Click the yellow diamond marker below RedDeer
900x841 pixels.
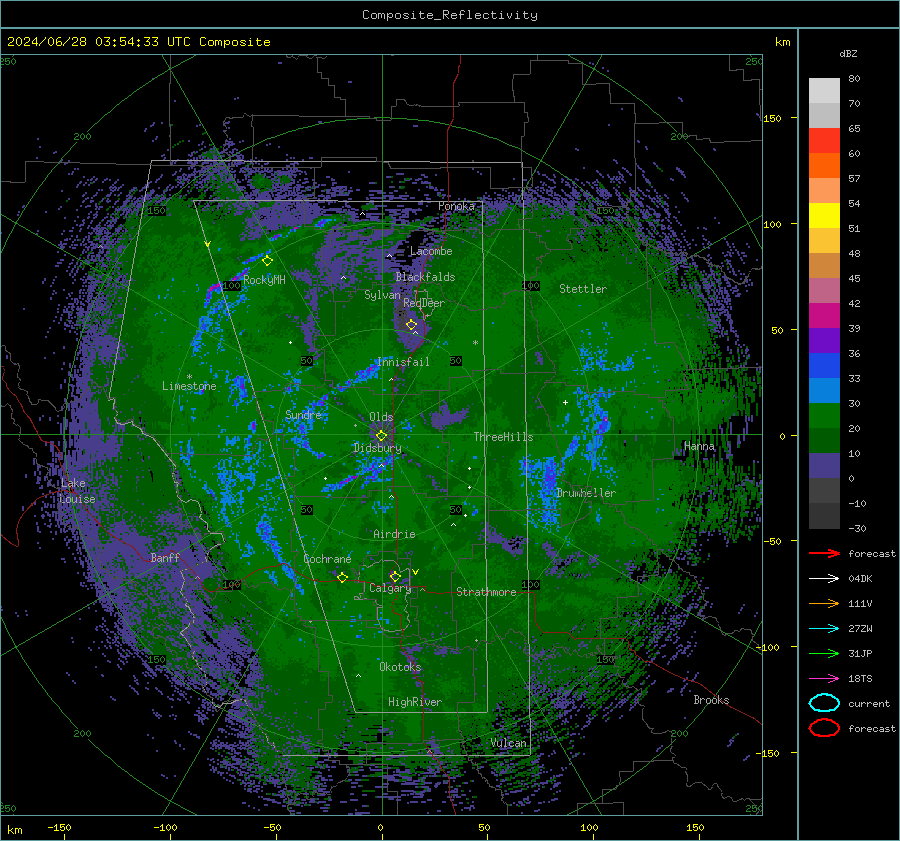click(411, 325)
